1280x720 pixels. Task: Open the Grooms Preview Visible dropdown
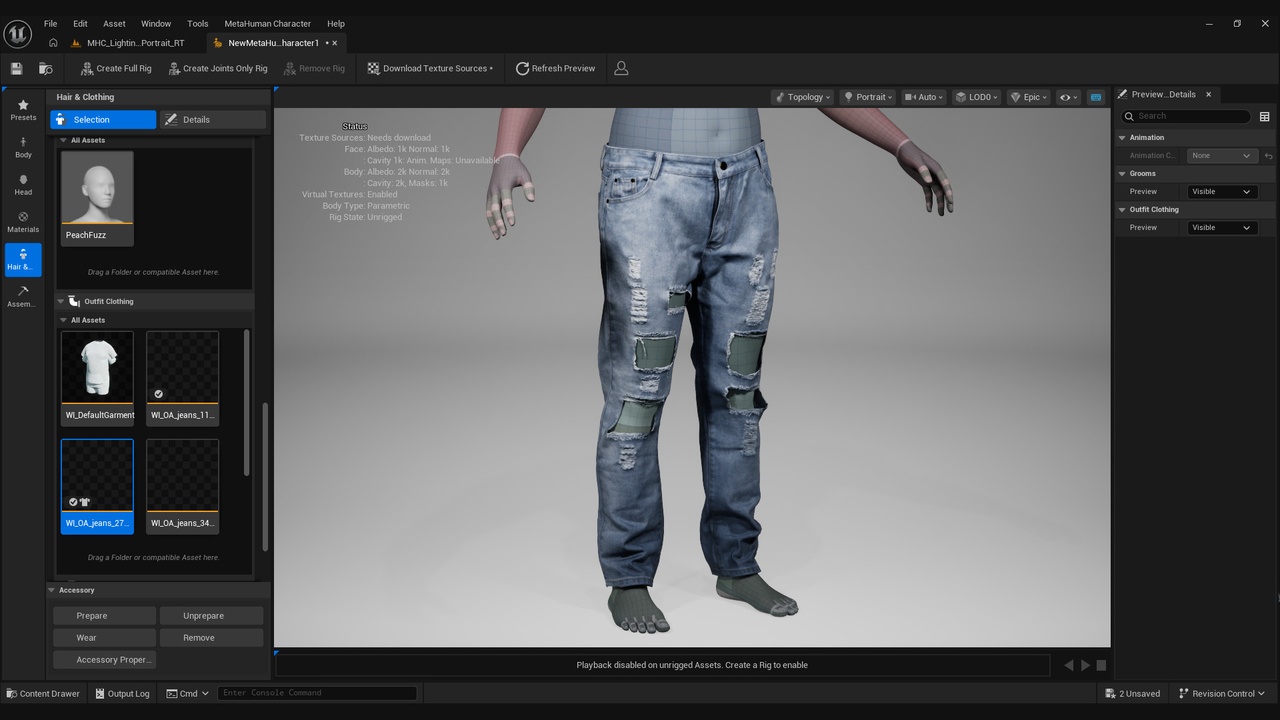point(1220,191)
